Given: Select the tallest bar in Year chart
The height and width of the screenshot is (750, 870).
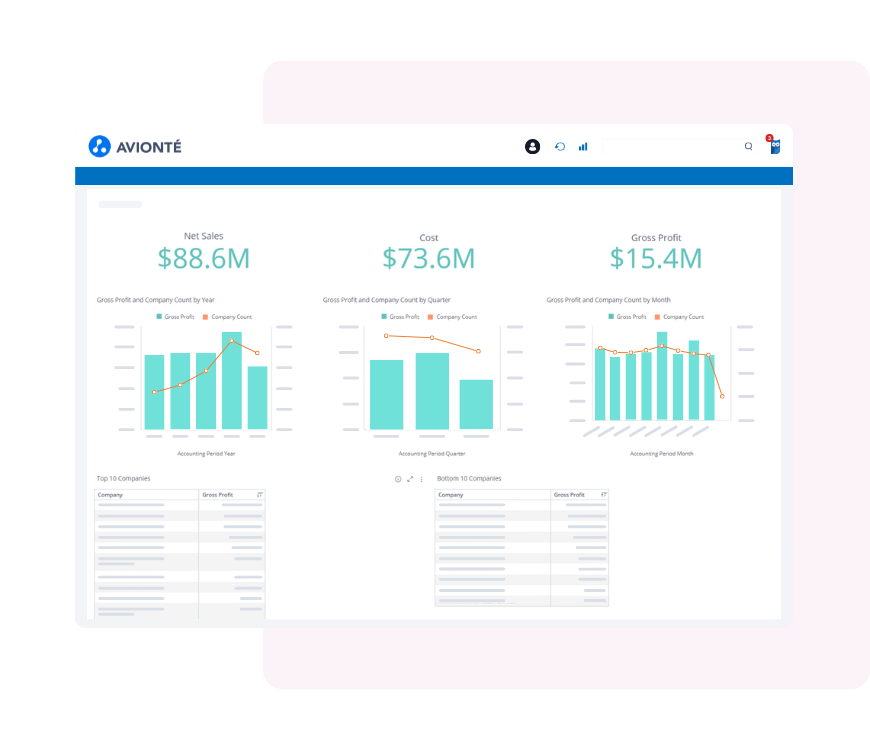Looking at the screenshot, I should tap(232, 380).
